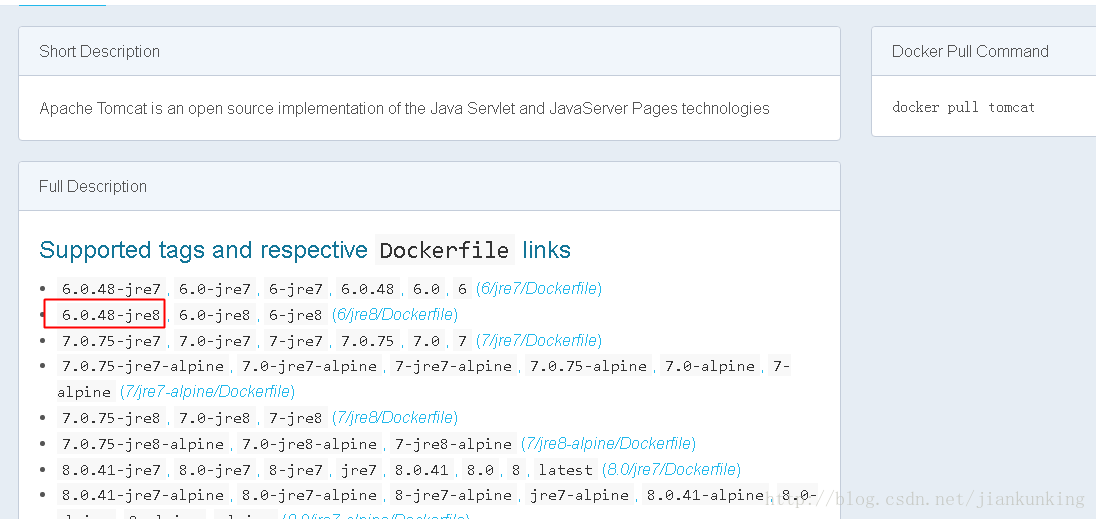
Task: Select the 7-jre8-alpine tag
Action: pyautogui.click(x=454, y=444)
